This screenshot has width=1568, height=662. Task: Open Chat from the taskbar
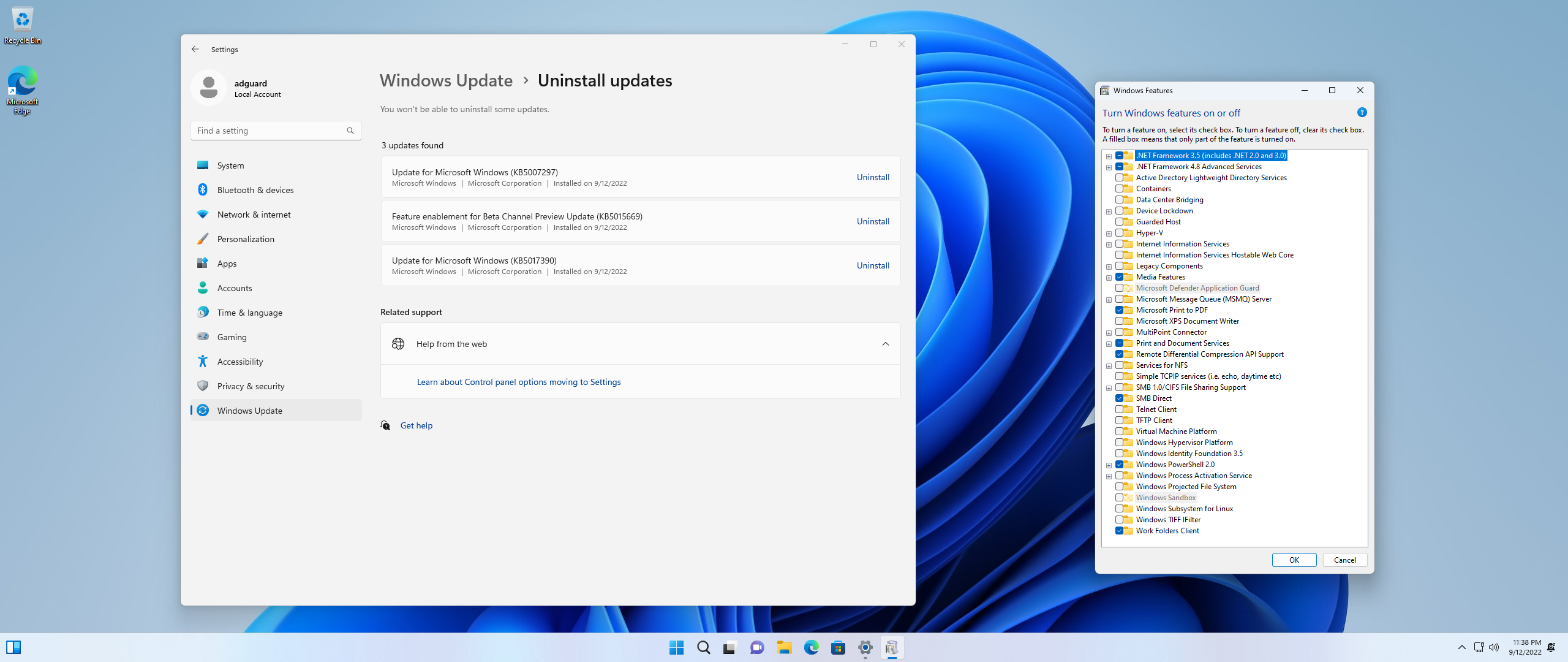pyautogui.click(x=757, y=647)
